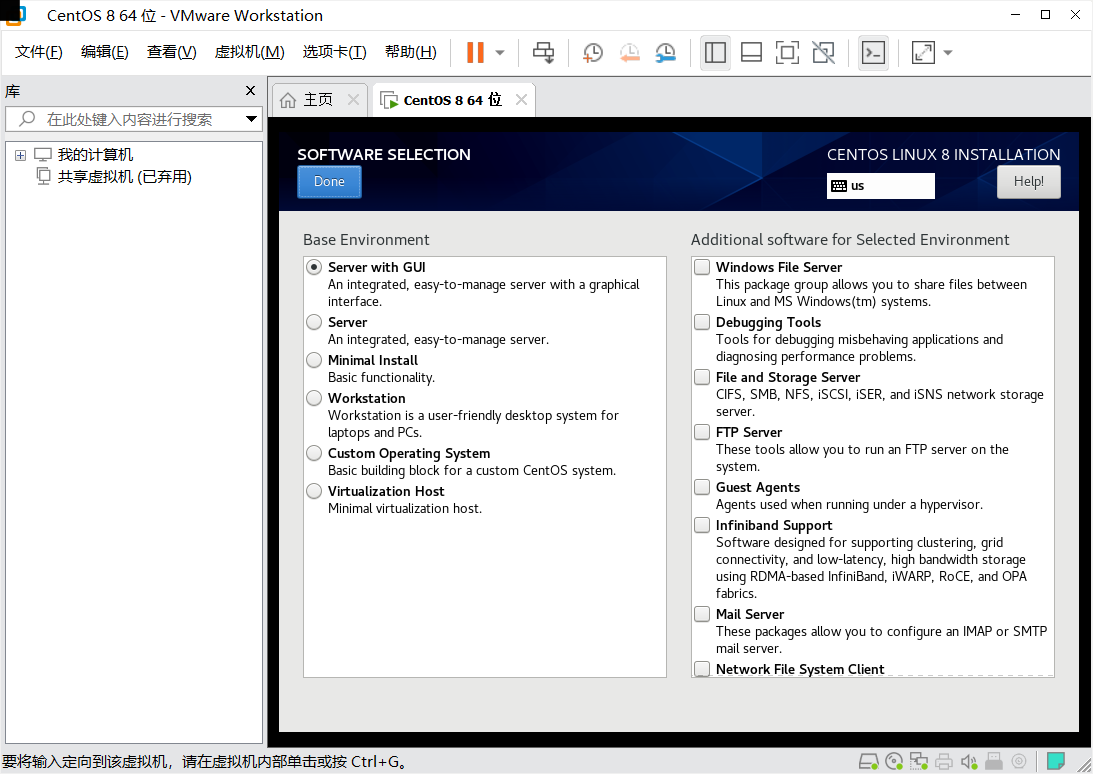Click the sound card status icon

click(x=969, y=761)
